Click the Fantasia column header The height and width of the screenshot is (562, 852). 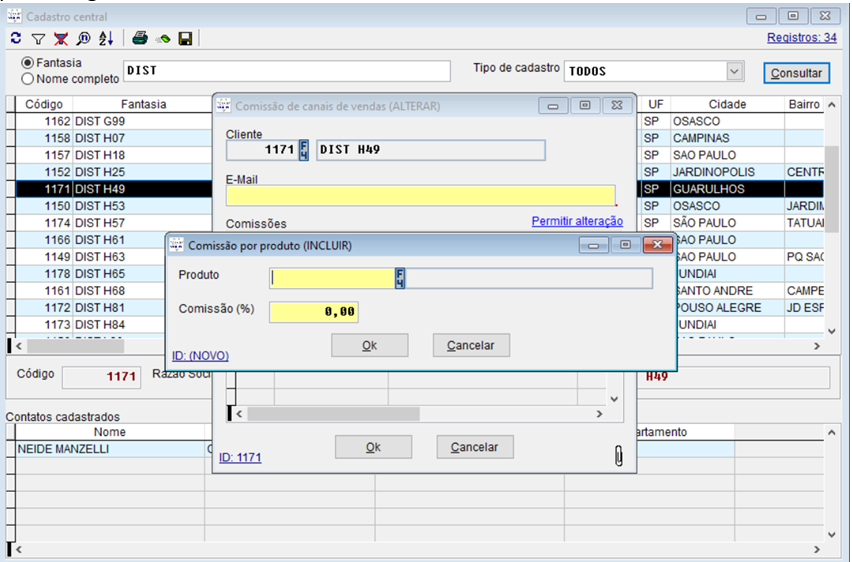143,104
